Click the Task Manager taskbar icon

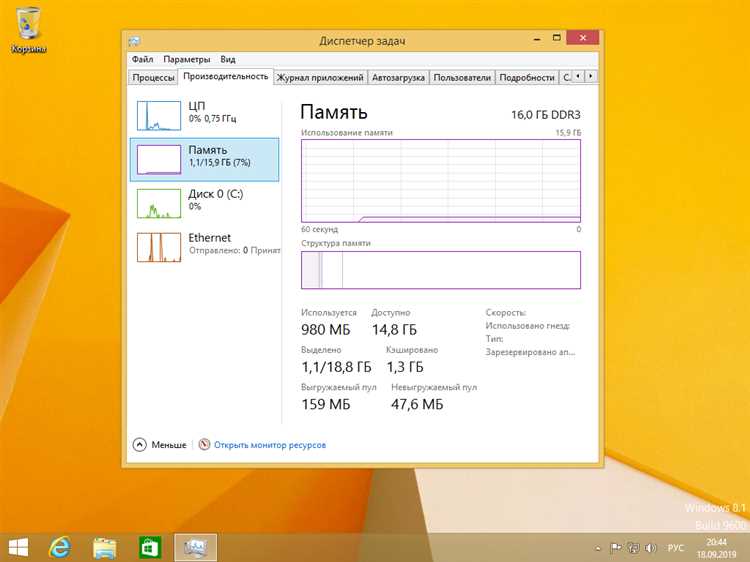[x=195, y=547]
